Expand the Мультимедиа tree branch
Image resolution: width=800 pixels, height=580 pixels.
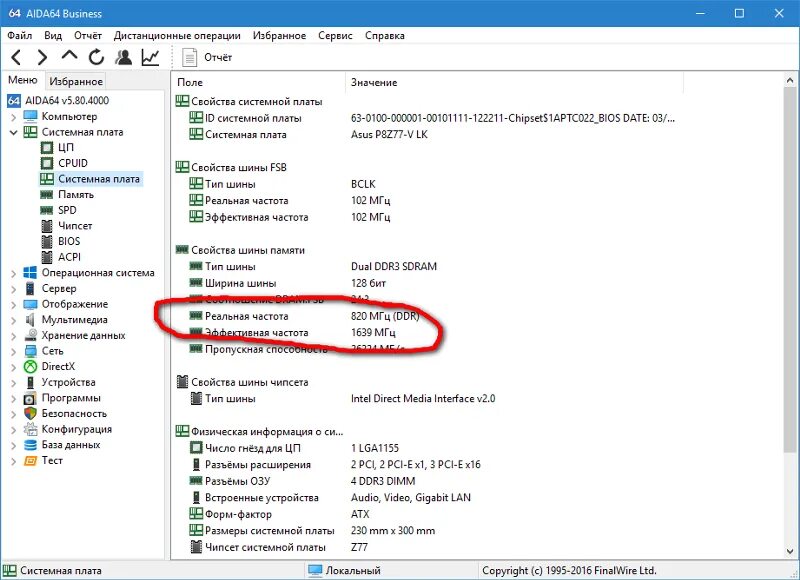pos(13,320)
